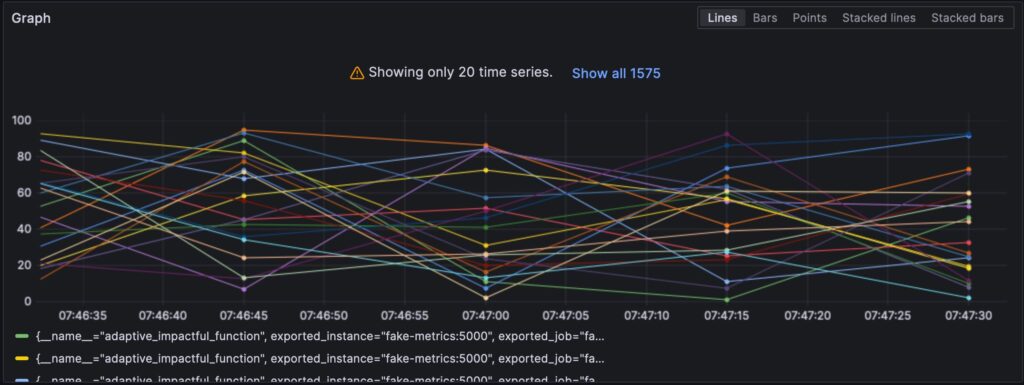Viewport: 1024px width, 385px height.
Task: Choose Stacked lines display
Action: tap(878, 18)
